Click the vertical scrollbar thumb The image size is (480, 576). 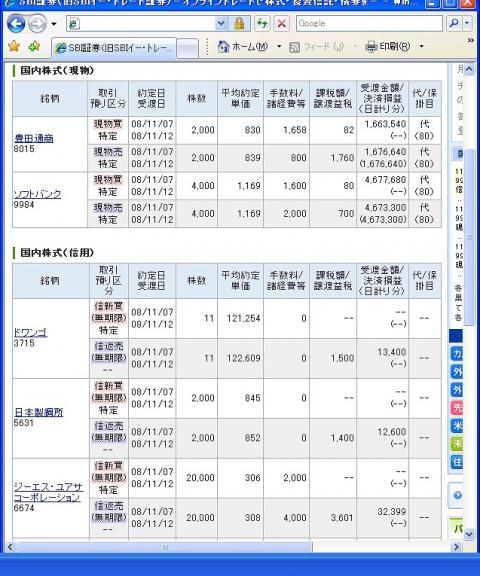click(469, 237)
